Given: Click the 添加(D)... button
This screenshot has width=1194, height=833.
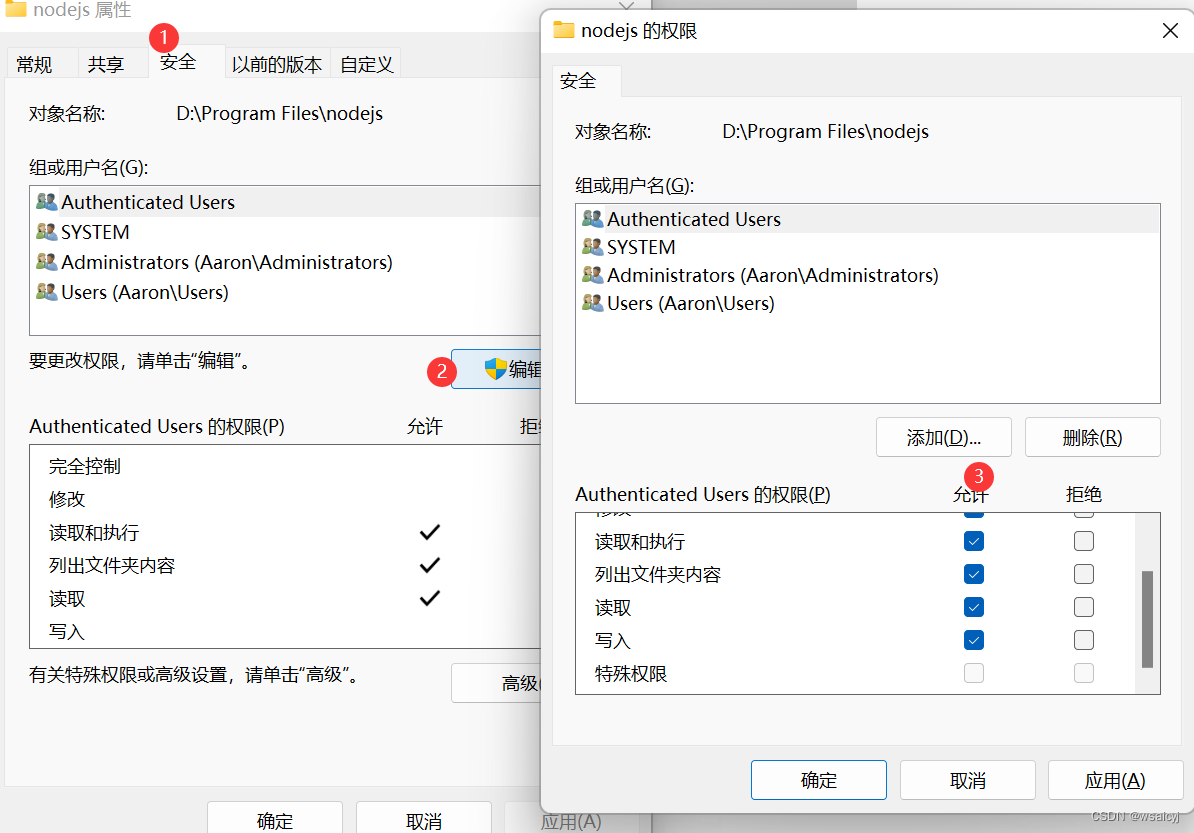Looking at the screenshot, I should pyautogui.click(x=943, y=438).
